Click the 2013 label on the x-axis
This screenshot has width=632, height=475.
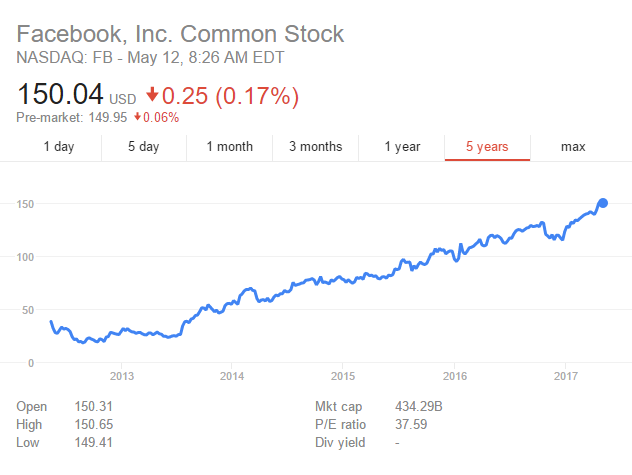point(121,377)
